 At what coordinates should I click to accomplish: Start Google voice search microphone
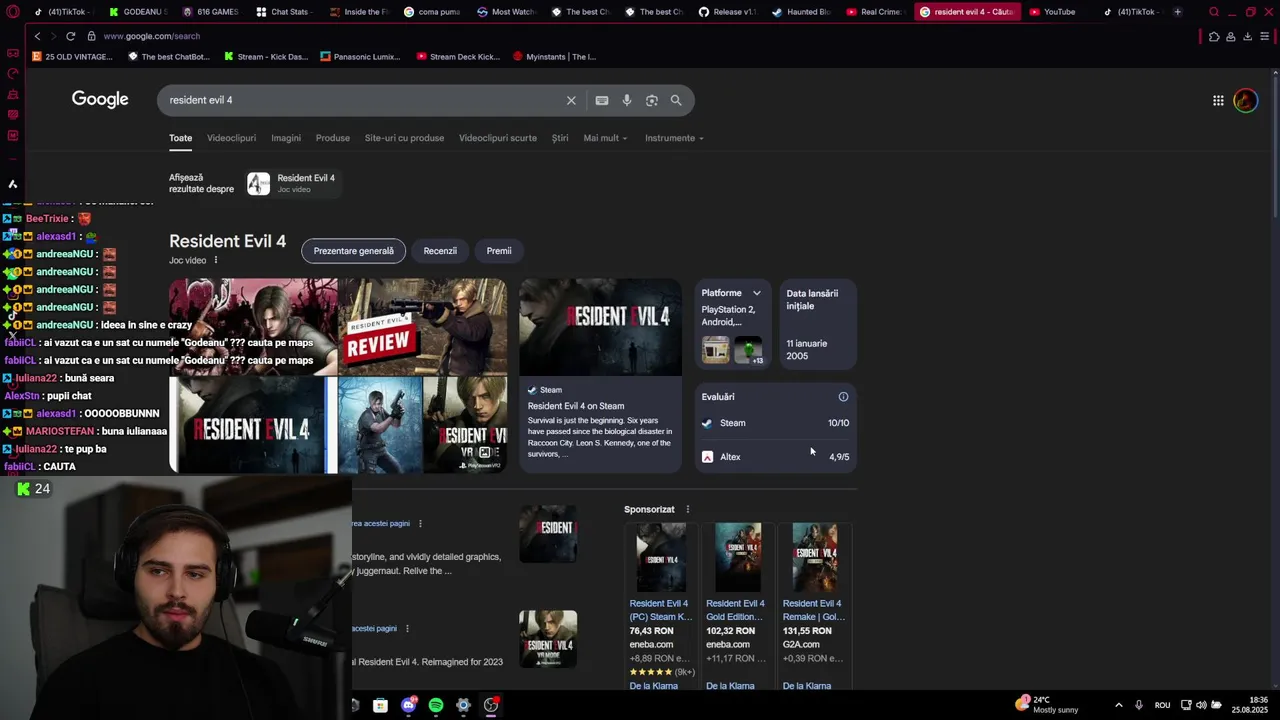(627, 100)
